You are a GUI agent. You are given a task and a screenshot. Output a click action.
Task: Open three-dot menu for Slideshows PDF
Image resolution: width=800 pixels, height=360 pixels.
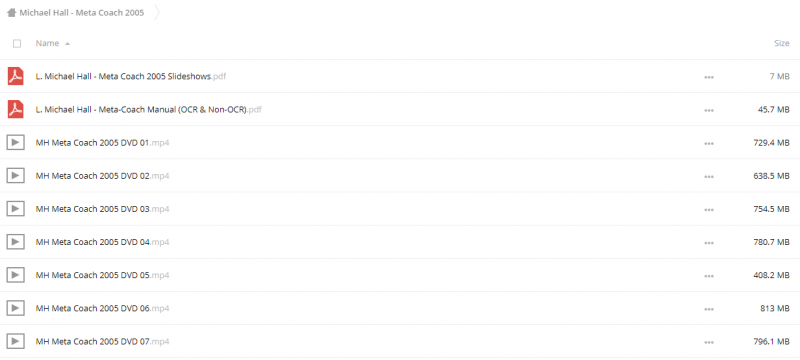tap(709, 77)
